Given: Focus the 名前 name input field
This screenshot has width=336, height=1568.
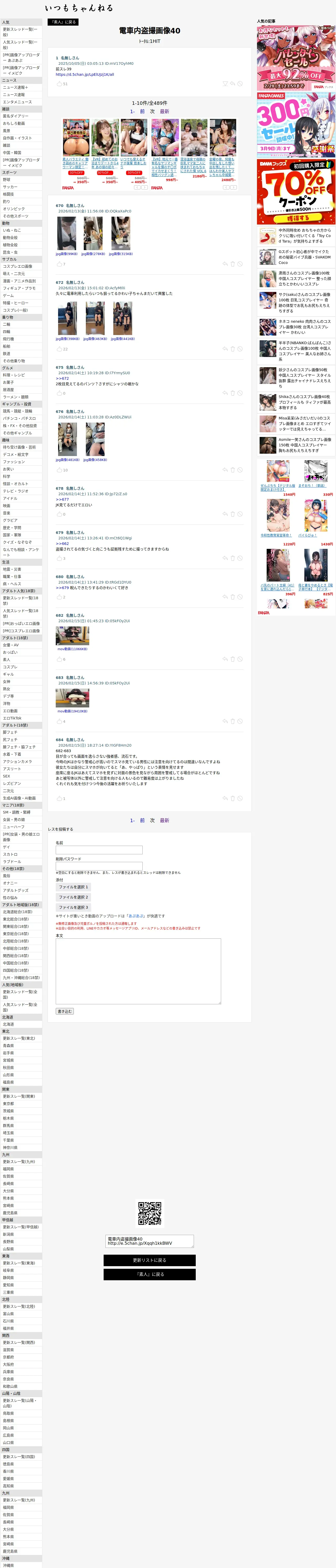Looking at the screenshot, I should 99,850.
